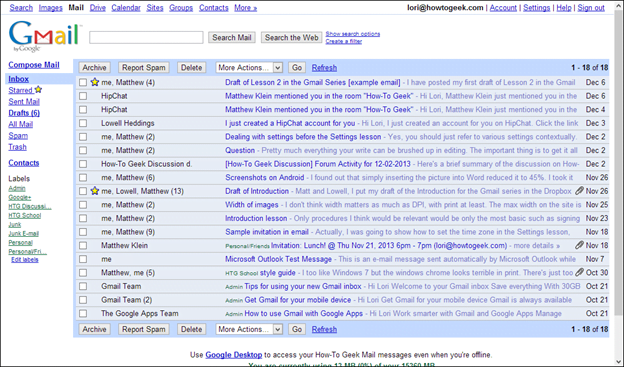Check the Microsoft Outlook Test Message box
The image size is (624, 367).
(x=83, y=259)
